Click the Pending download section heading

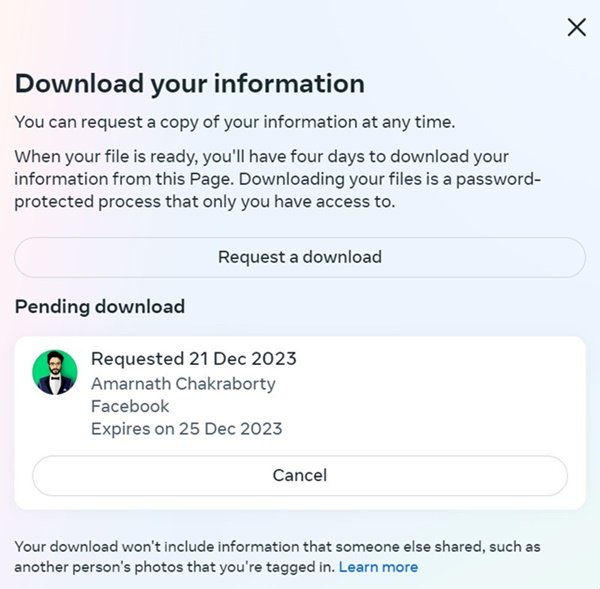pyautogui.click(x=100, y=307)
